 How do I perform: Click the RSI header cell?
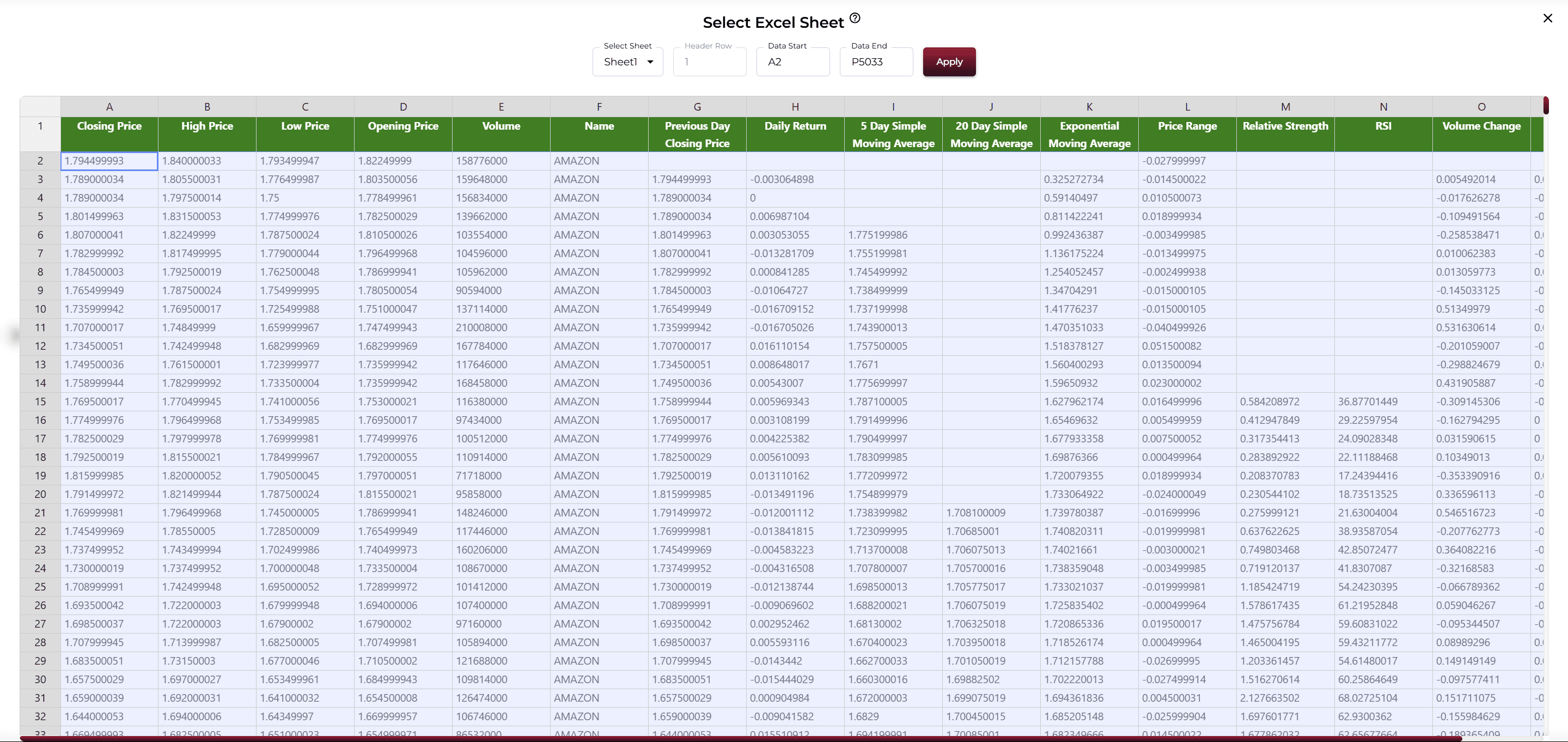1383,134
